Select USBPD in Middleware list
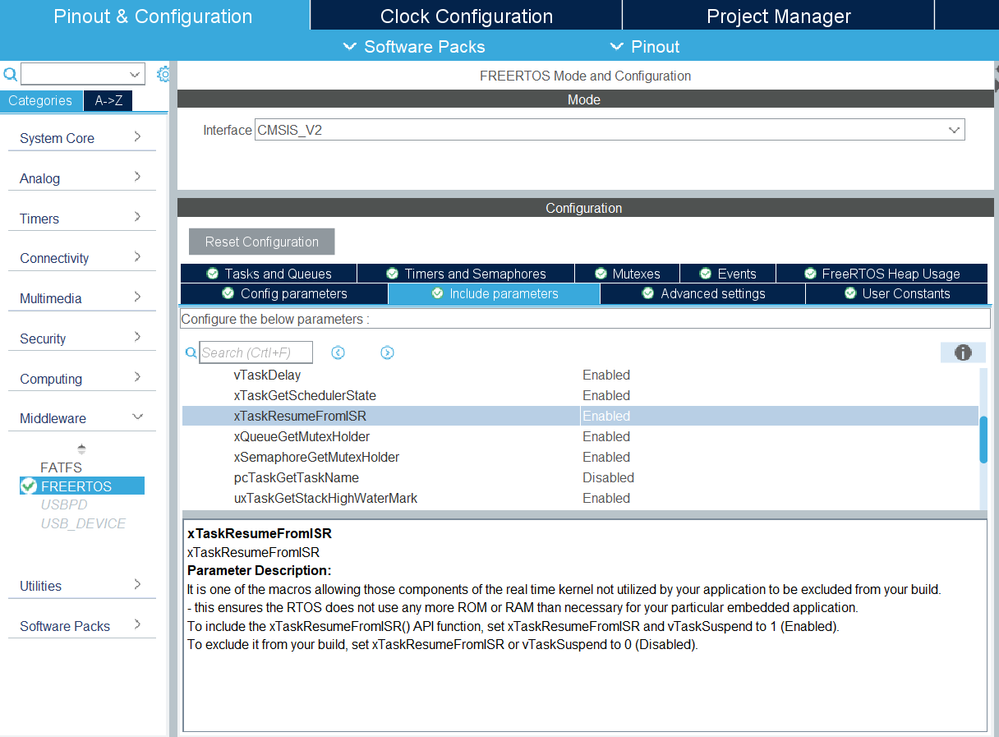The height and width of the screenshot is (737, 999). point(64,504)
